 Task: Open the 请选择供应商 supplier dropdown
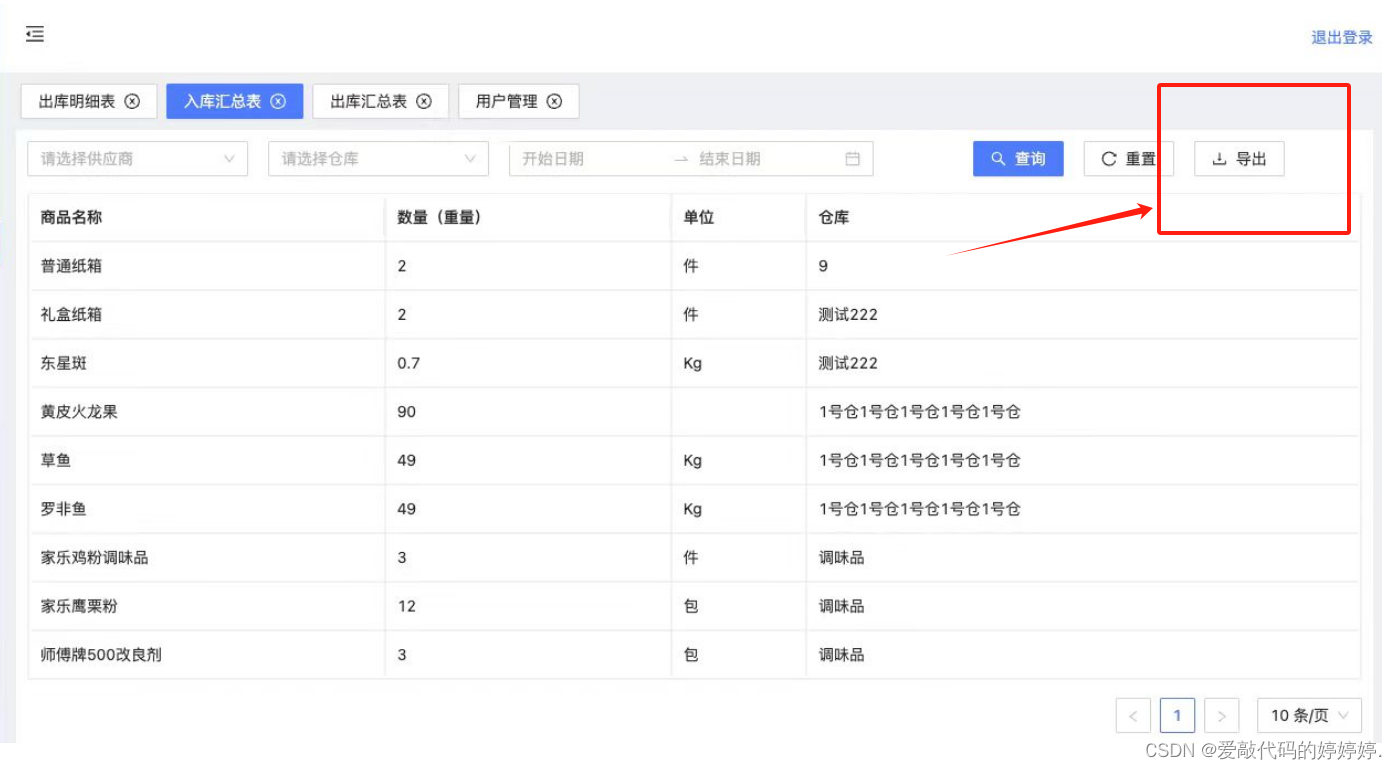click(x=137, y=158)
